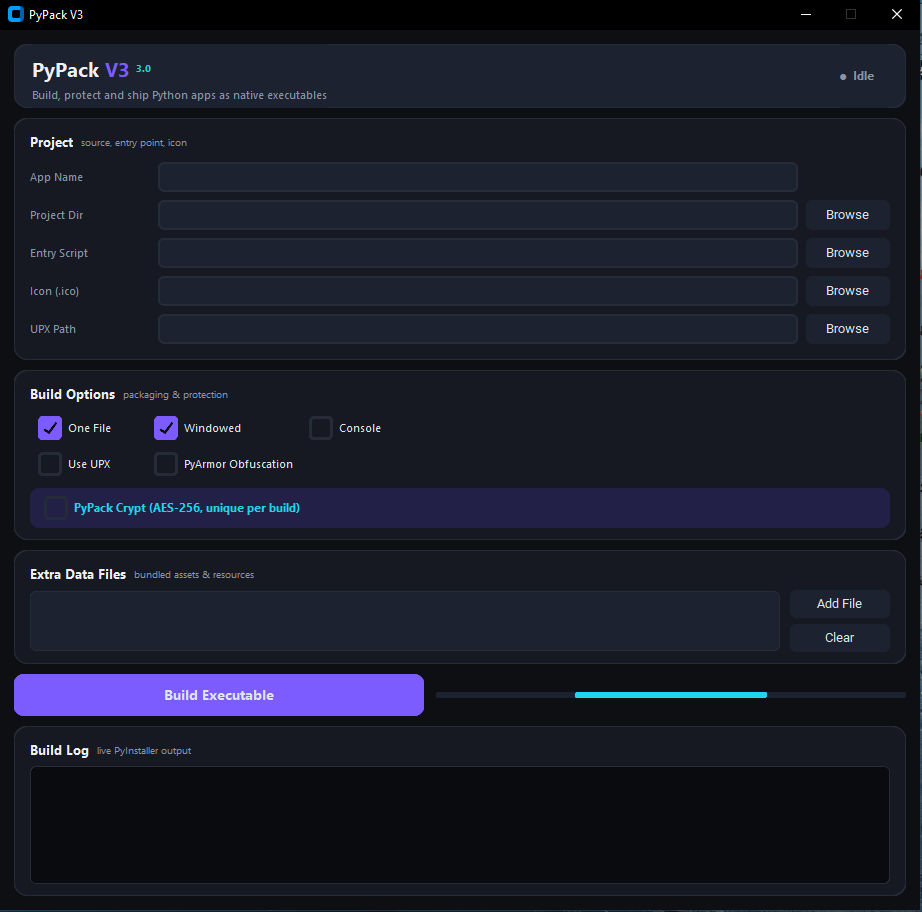Click the Idle status indicator dot

tap(843, 76)
